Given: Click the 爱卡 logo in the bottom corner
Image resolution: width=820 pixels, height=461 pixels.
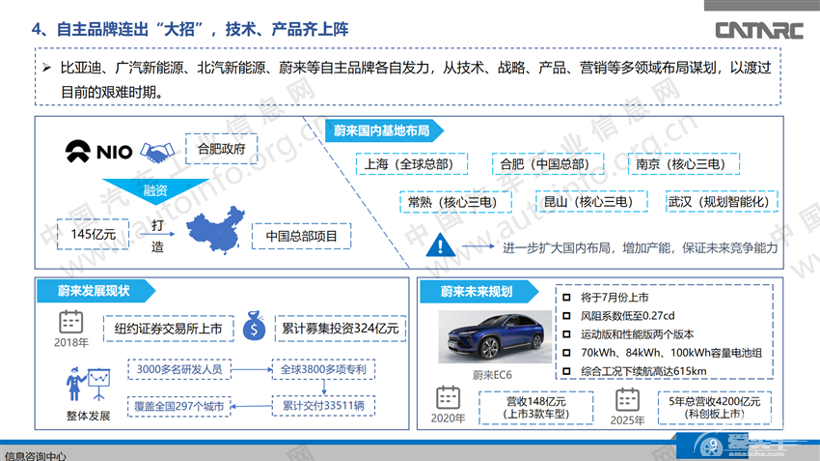Looking at the screenshot, I should tap(743, 446).
